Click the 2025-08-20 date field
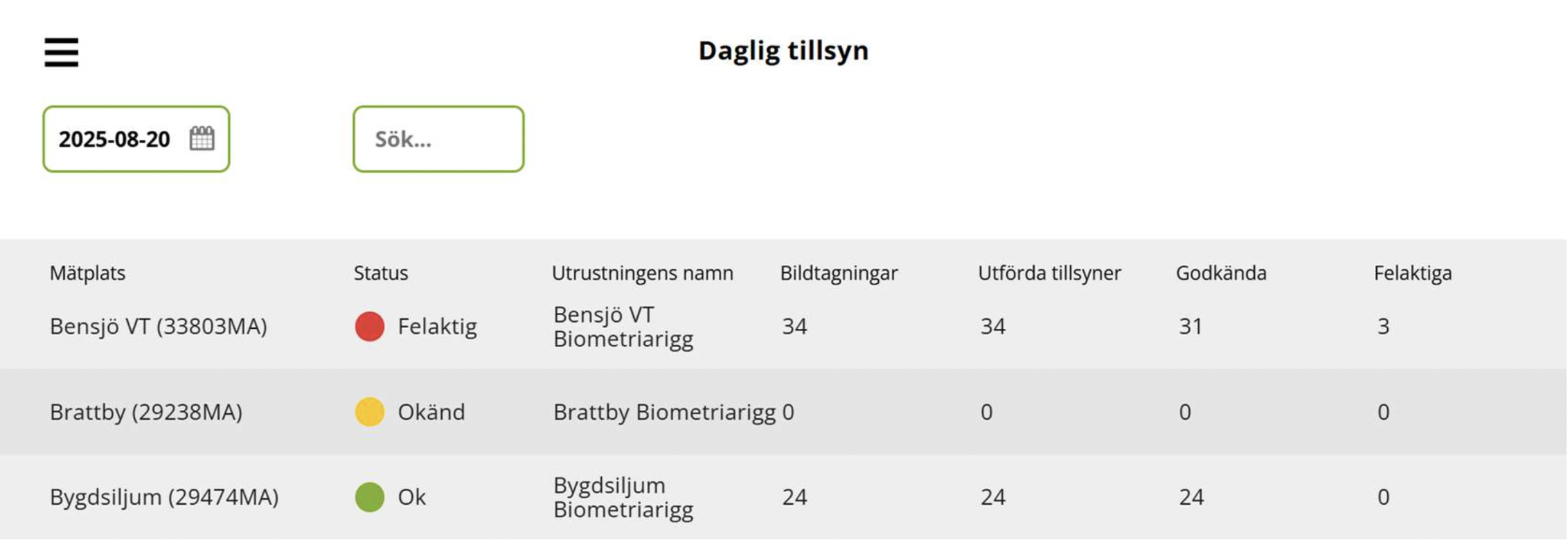 click(136, 139)
